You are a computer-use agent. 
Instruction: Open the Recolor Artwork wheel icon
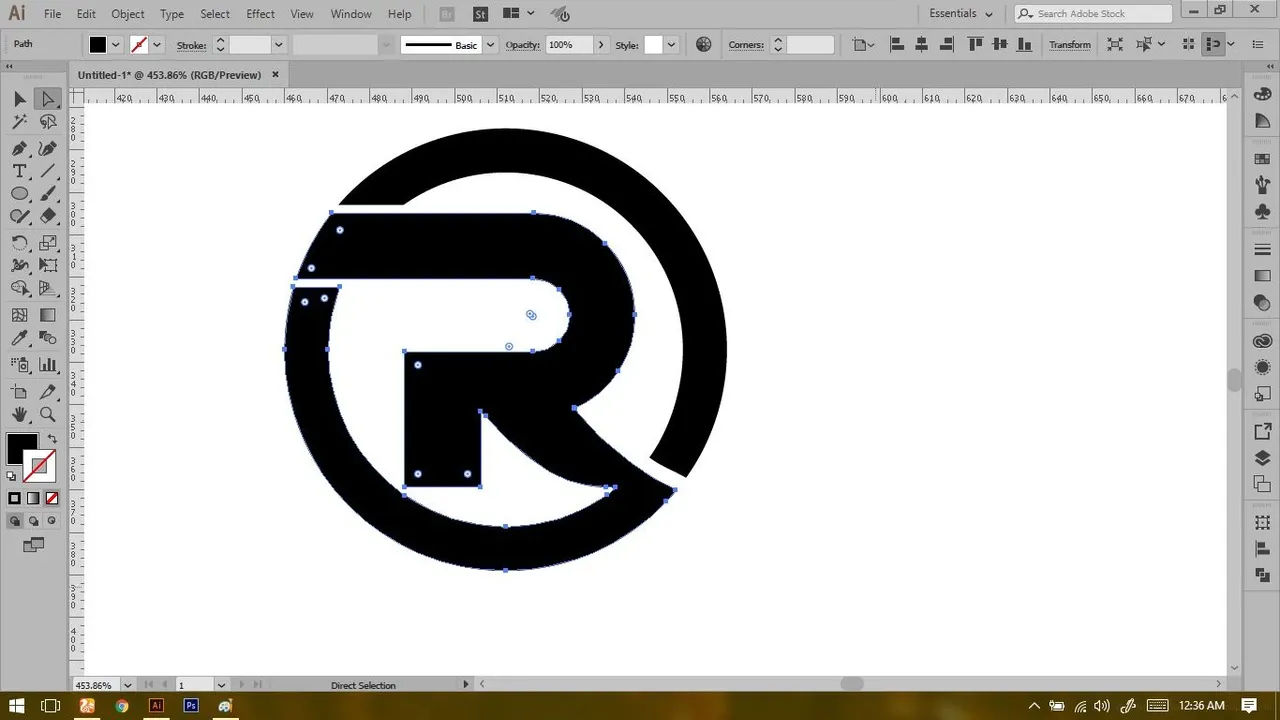(704, 45)
